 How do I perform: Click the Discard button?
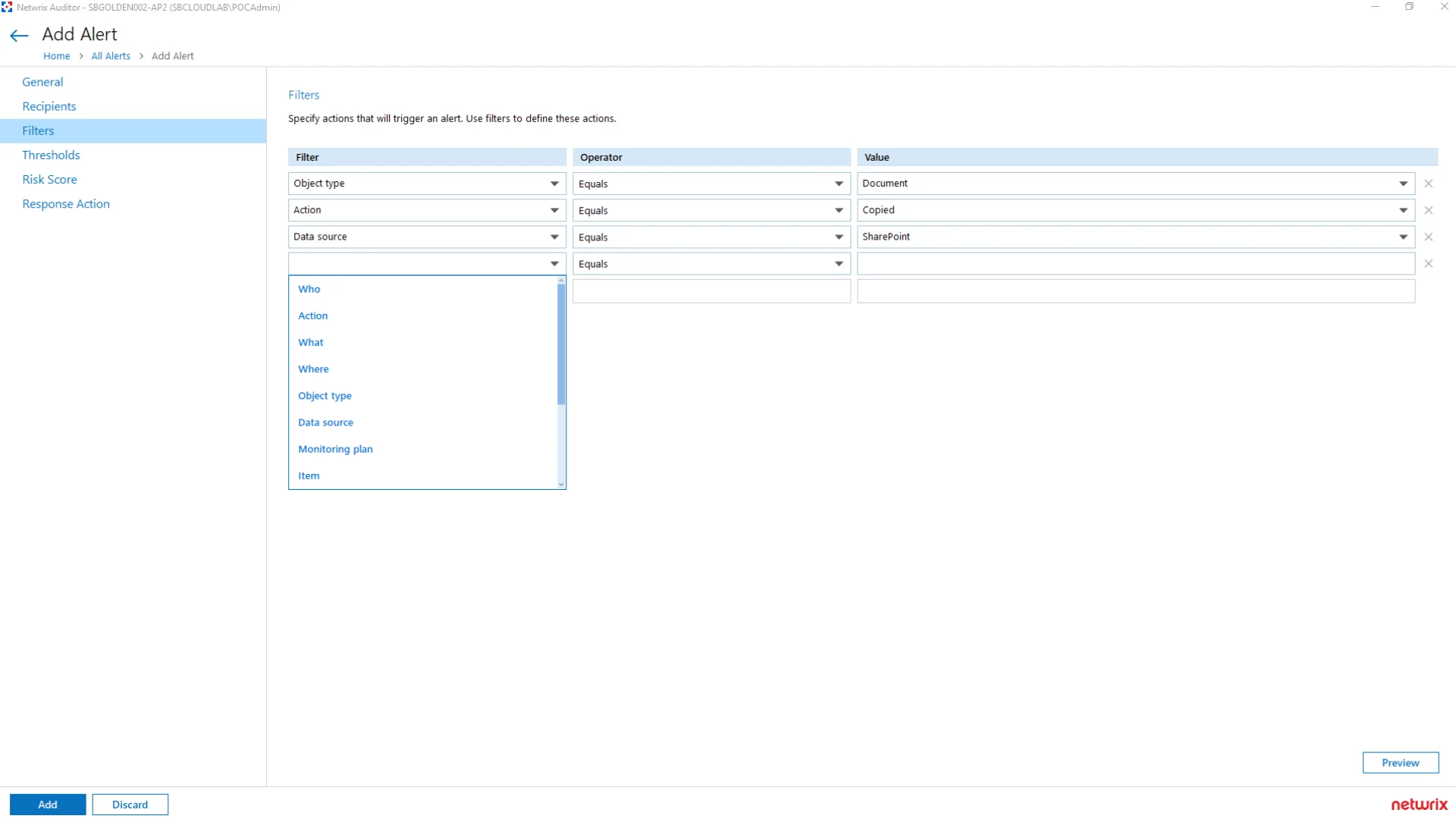pyautogui.click(x=130, y=805)
